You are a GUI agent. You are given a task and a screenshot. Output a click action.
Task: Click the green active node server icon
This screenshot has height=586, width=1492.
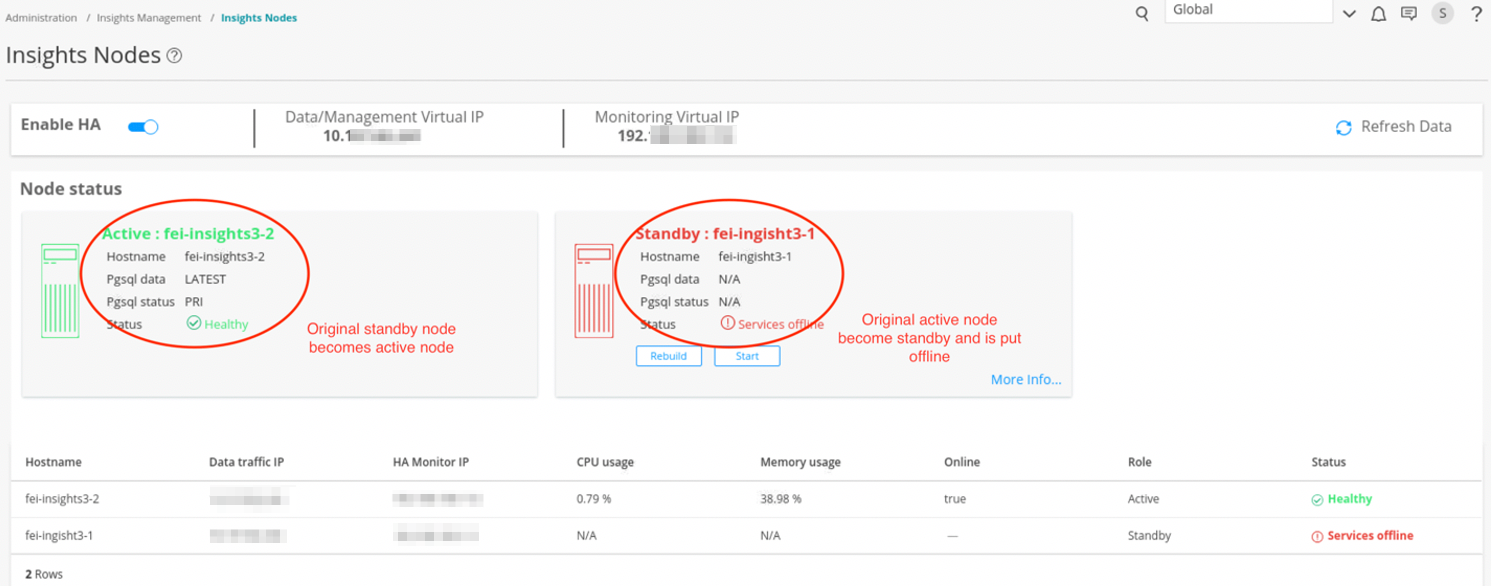pyautogui.click(x=60, y=291)
